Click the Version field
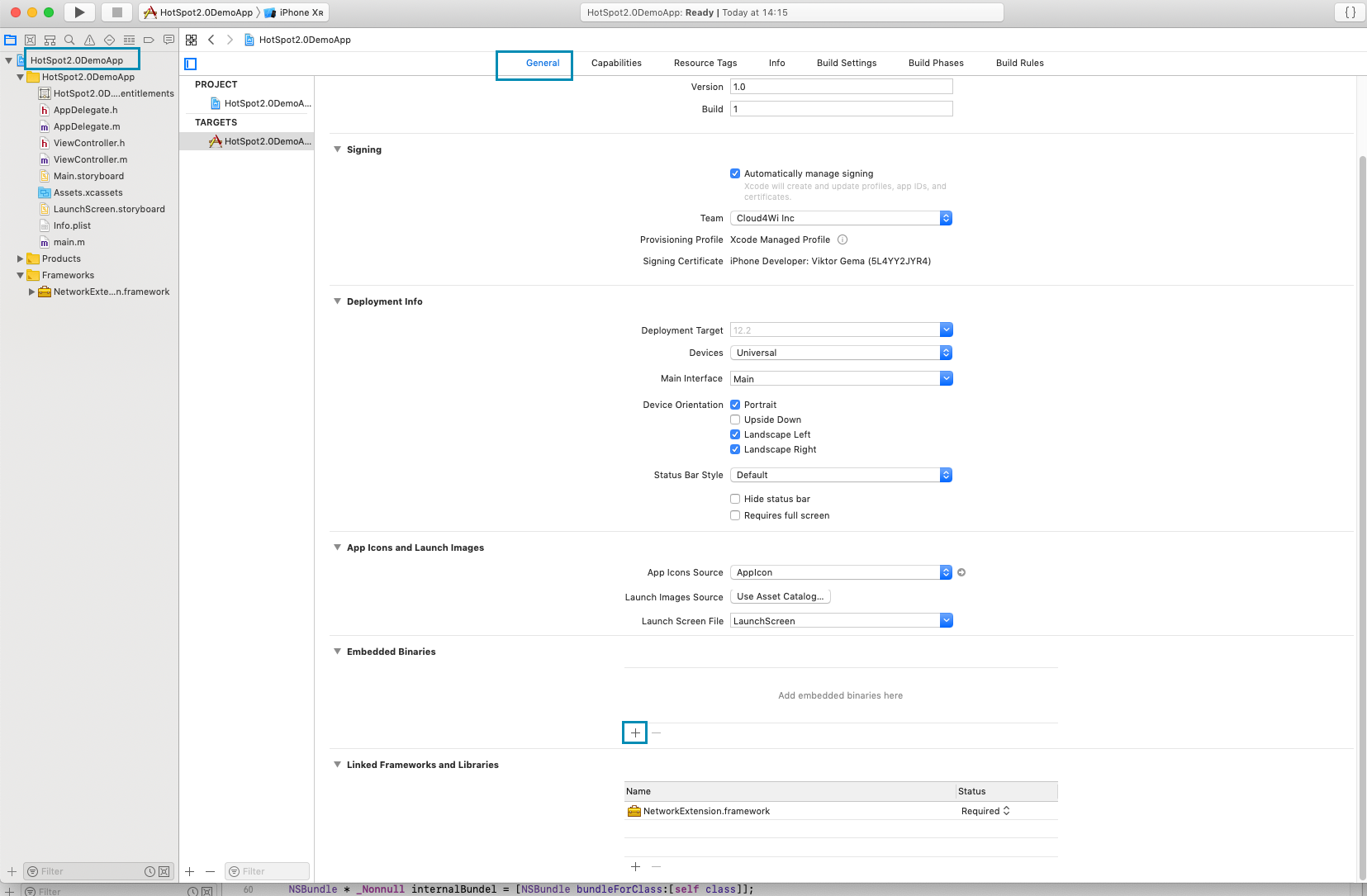Screen dimensions: 1367x896 (841, 87)
